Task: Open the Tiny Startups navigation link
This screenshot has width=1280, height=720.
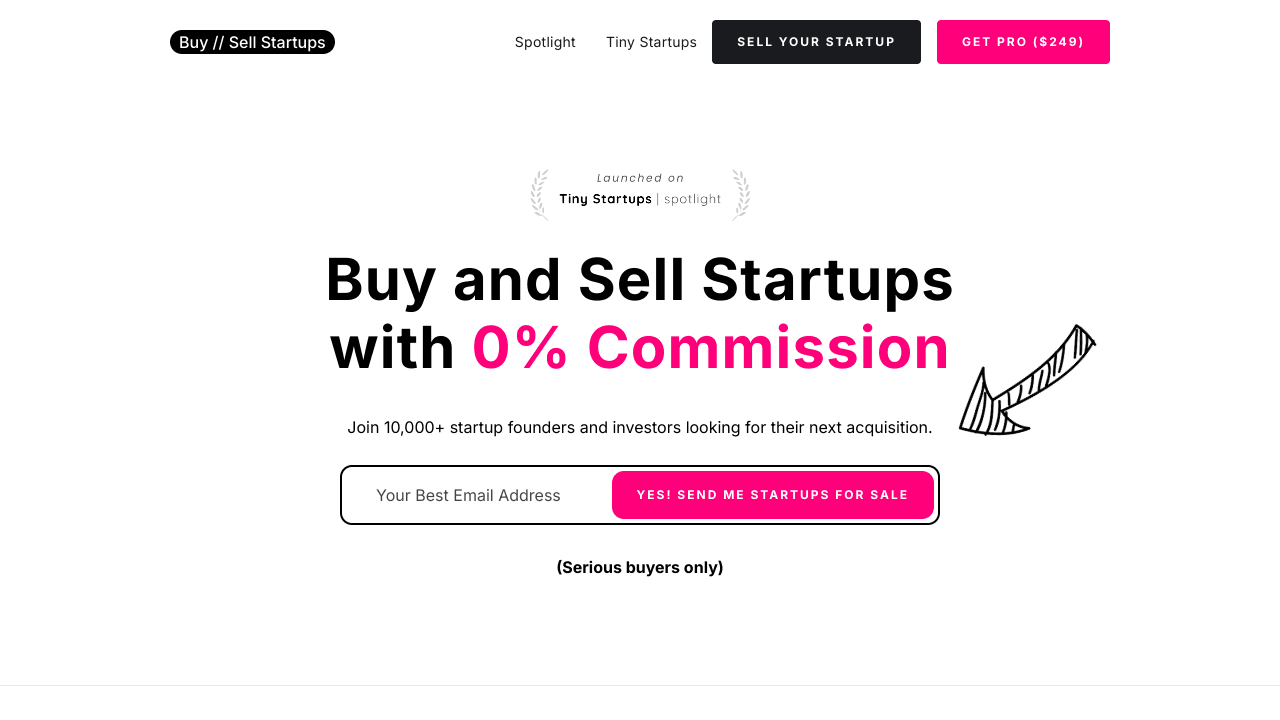Action: tap(651, 42)
